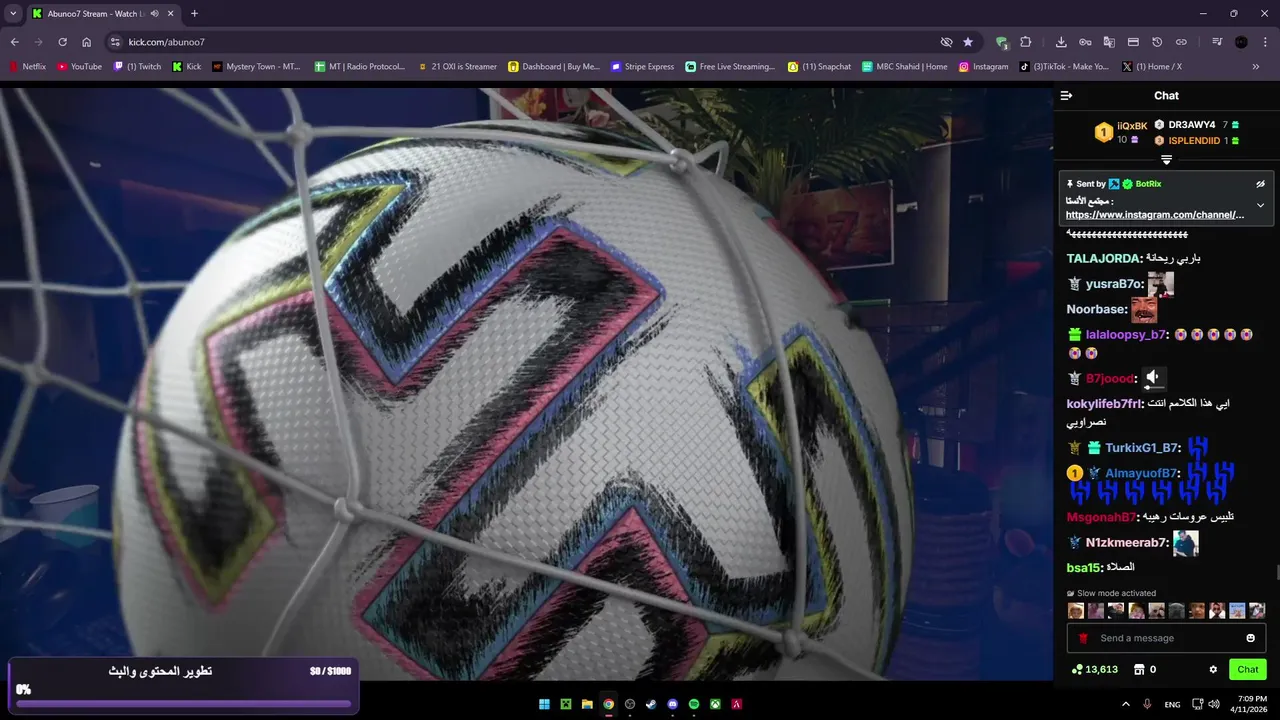Image resolution: width=1280 pixels, height=720 pixels.
Task: Toggle the taskbar microphone icon
Action: click(x=1147, y=704)
